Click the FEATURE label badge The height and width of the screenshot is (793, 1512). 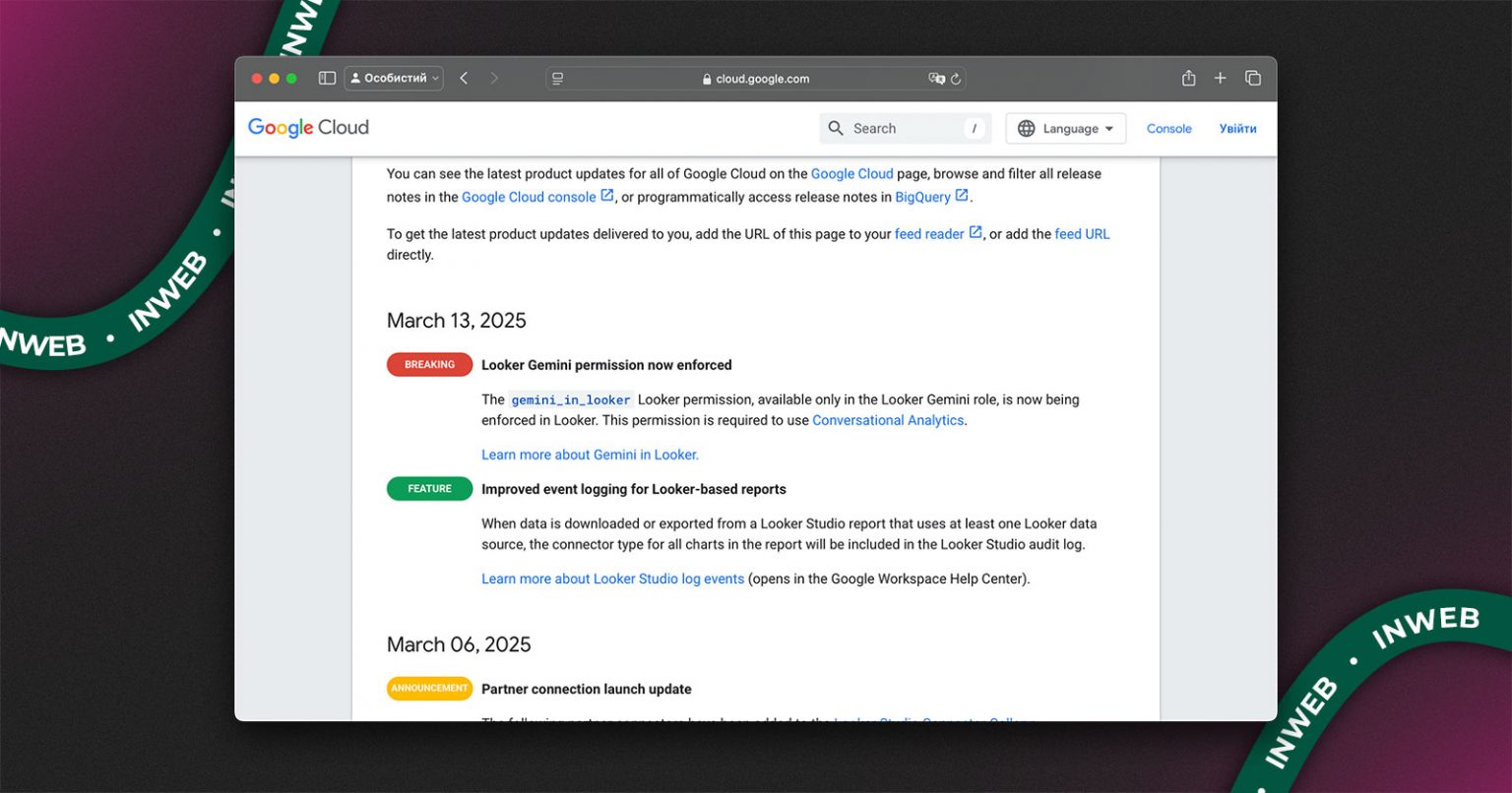coord(429,489)
